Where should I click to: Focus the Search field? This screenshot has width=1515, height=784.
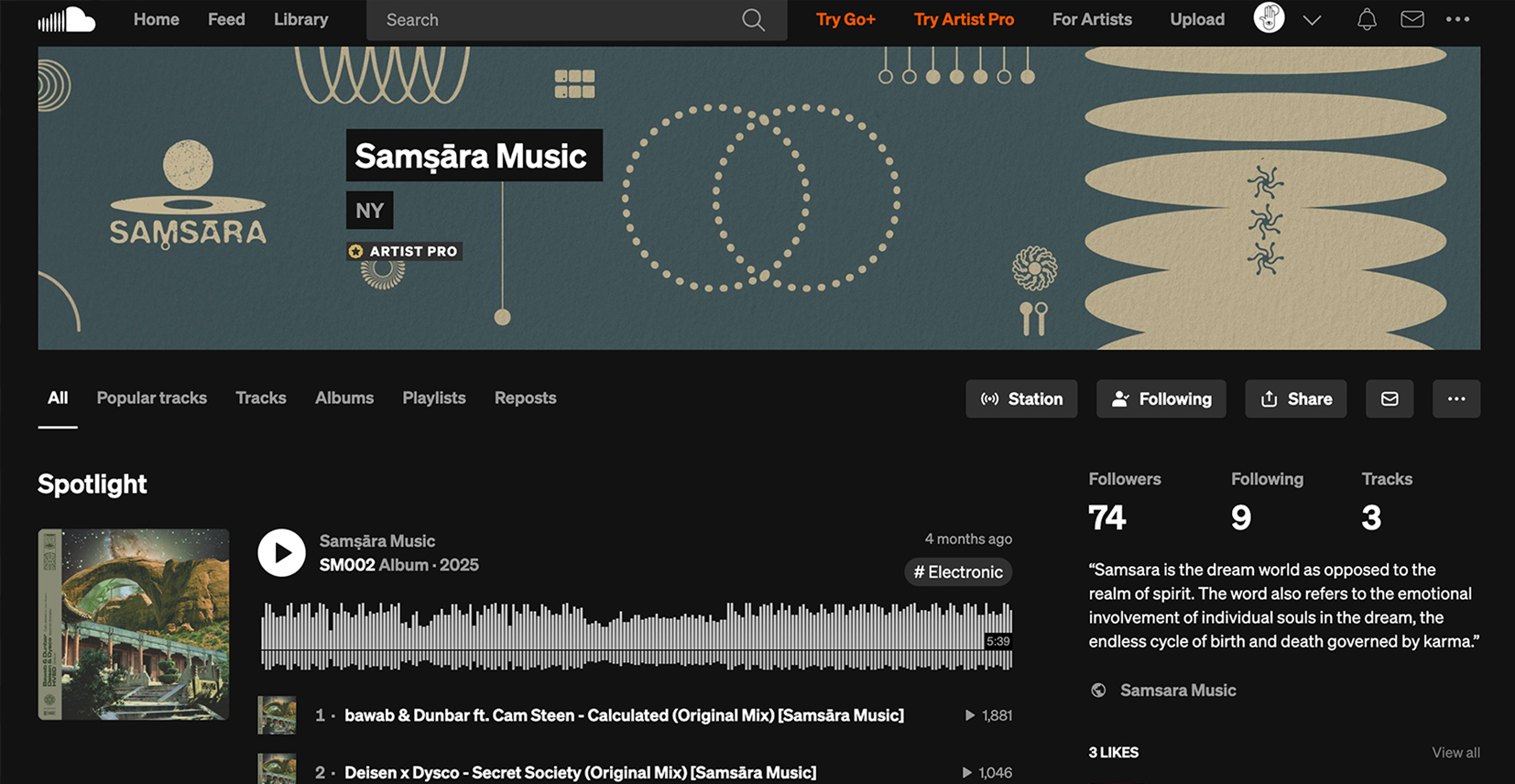[x=576, y=20]
